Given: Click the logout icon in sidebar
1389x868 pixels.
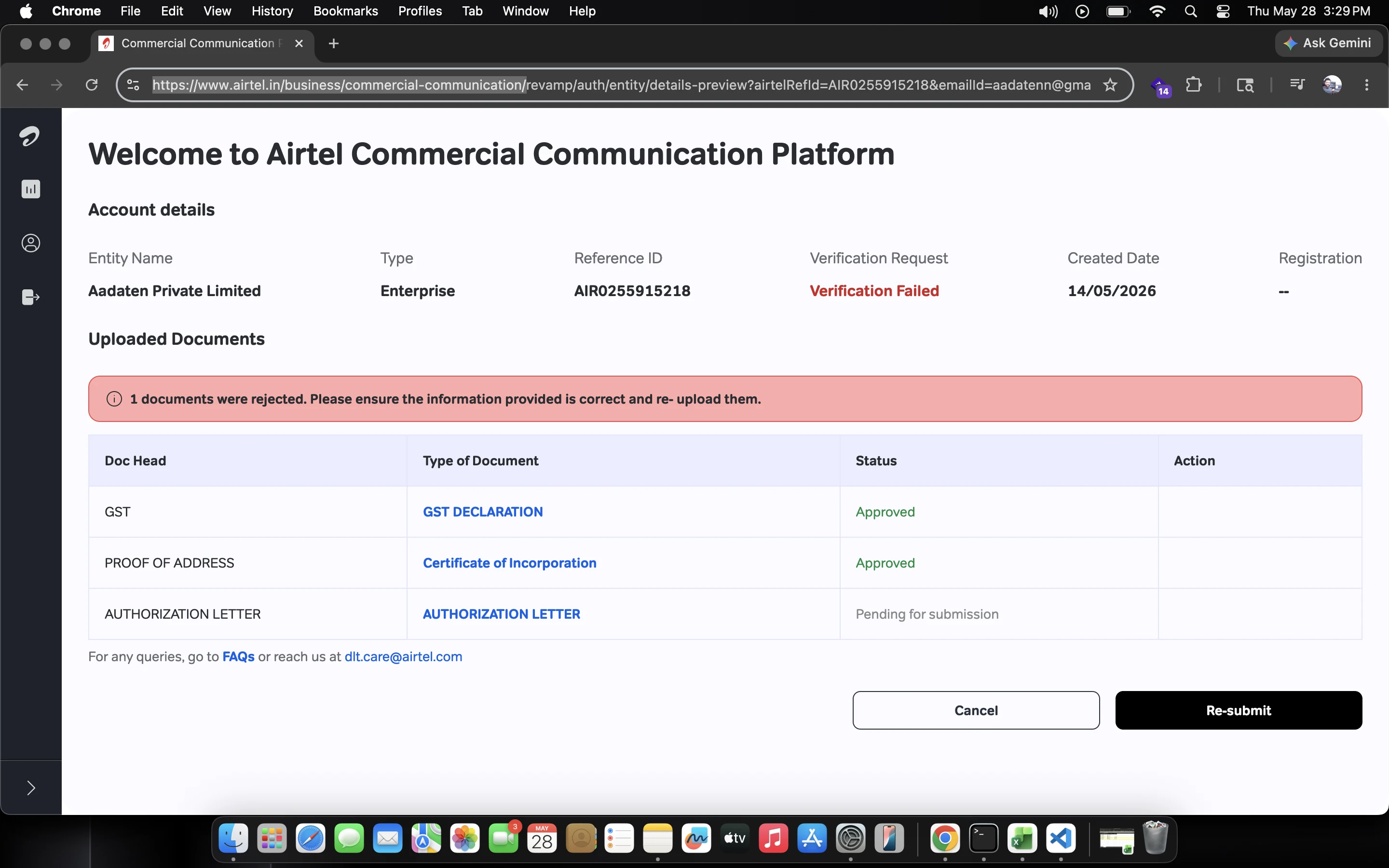Looking at the screenshot, I should tap(31, 297).
